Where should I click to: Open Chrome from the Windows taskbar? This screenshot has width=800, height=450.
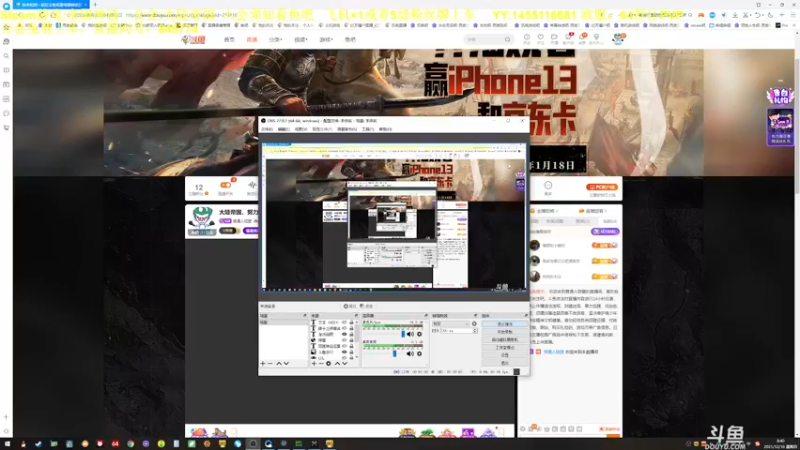(131, 444)
